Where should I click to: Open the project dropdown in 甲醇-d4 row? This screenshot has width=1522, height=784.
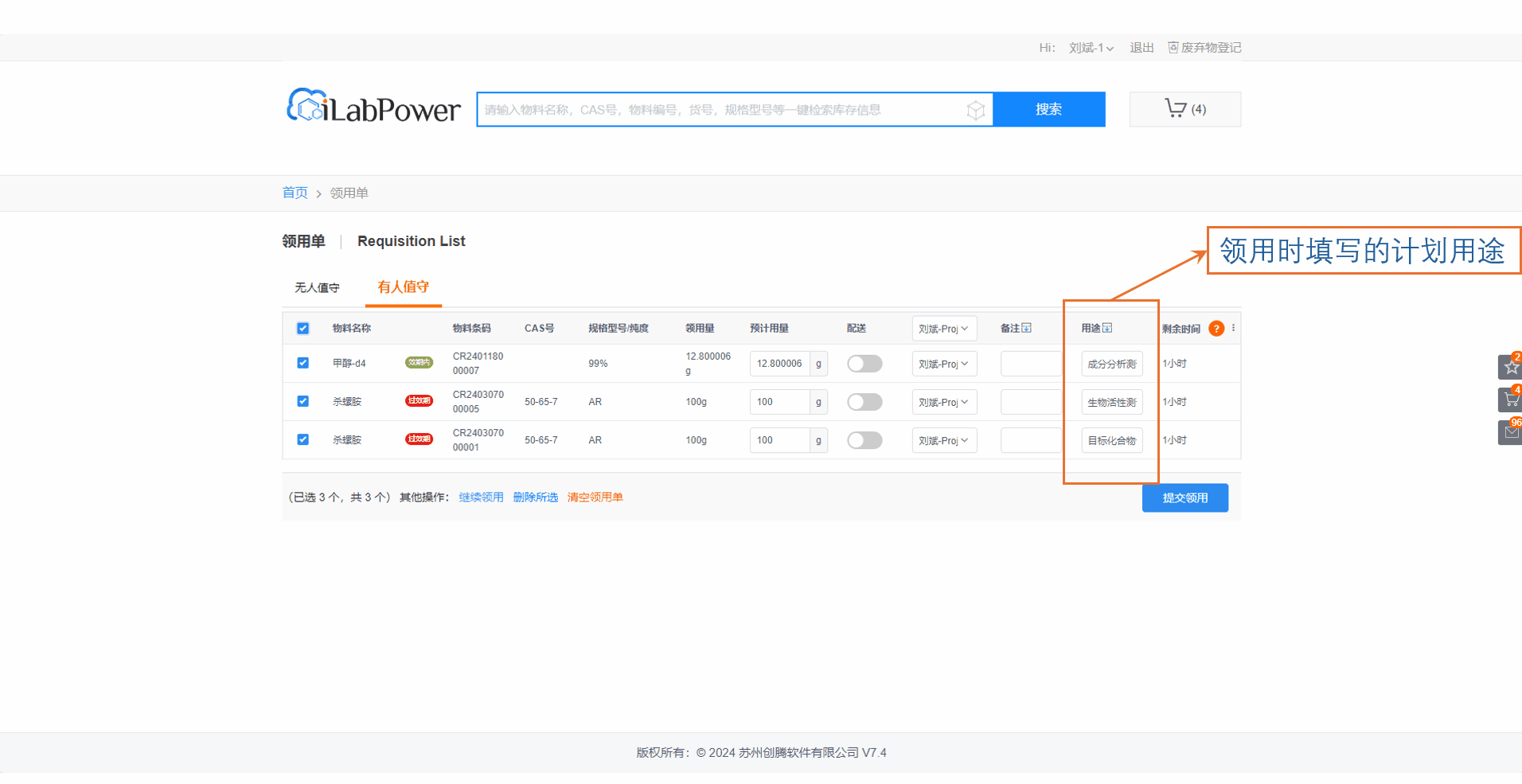point(943,364)
